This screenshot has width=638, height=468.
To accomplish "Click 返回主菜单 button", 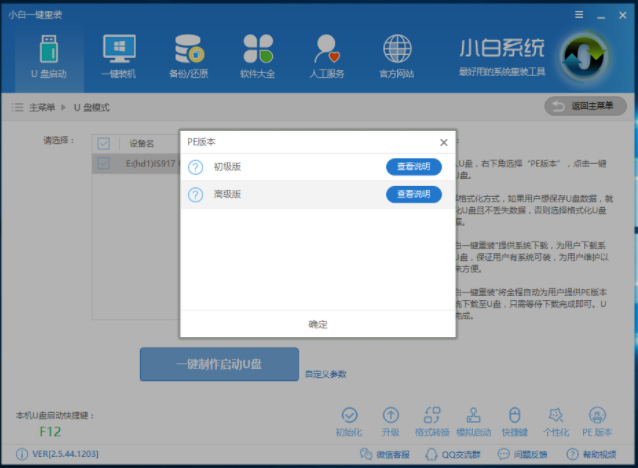I will [x=586, y=106].
